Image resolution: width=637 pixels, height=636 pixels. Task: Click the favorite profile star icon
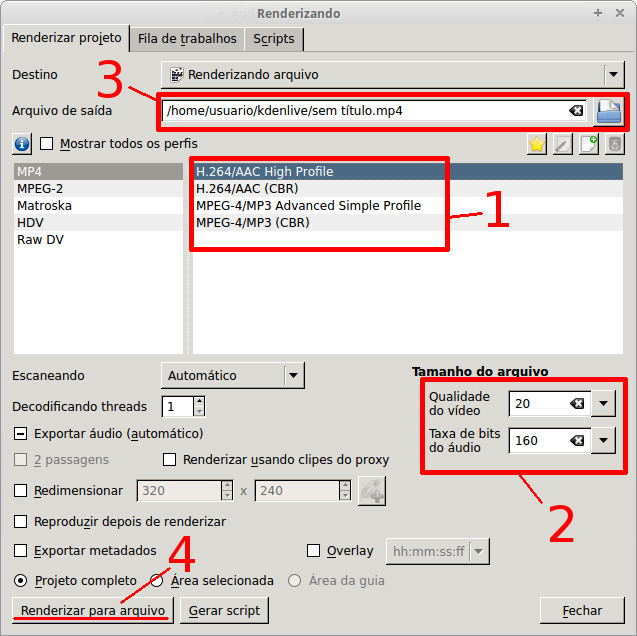click(x=537, y=145)
